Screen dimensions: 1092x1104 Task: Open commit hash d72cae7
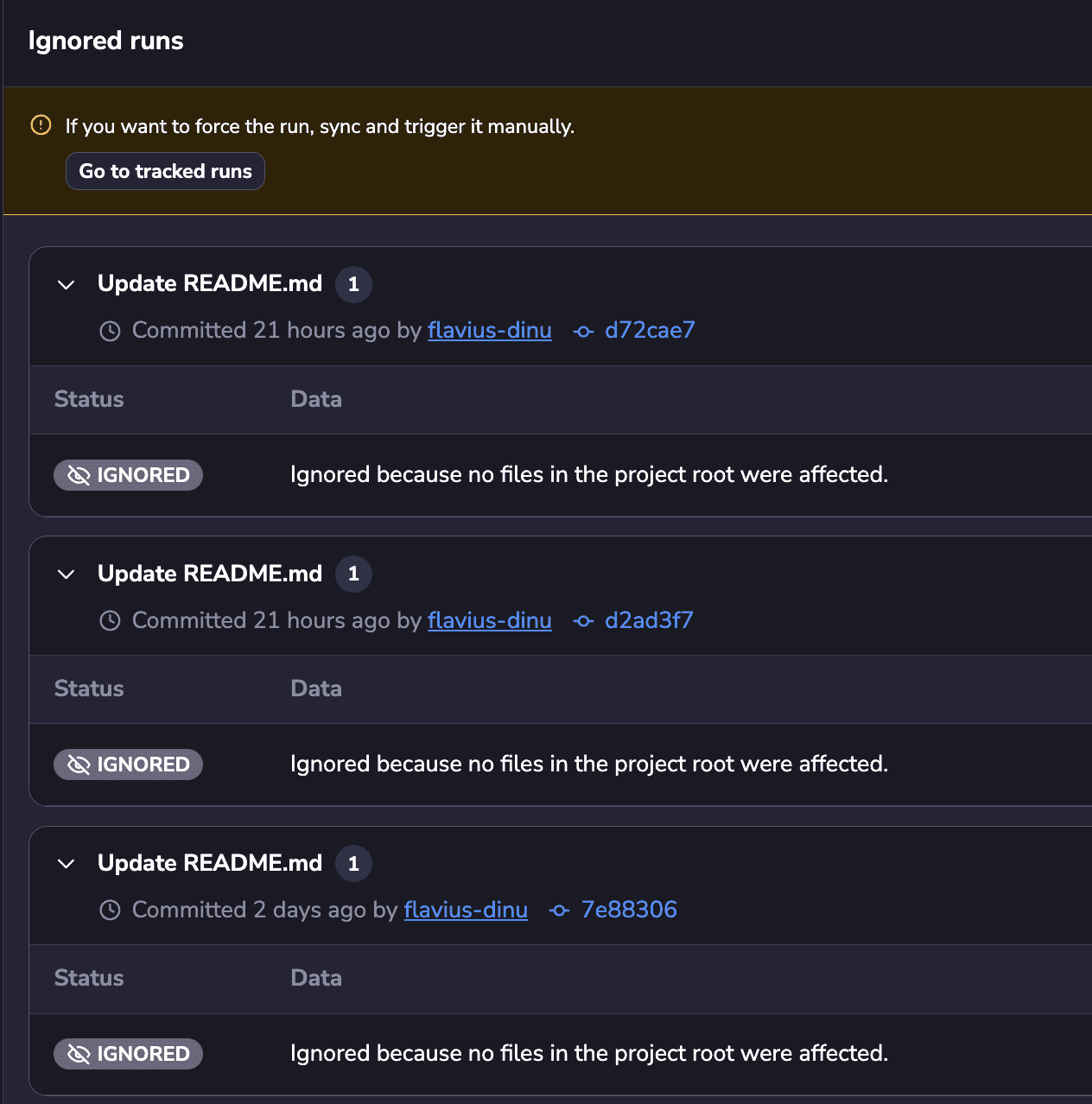(x=650, y=330)
